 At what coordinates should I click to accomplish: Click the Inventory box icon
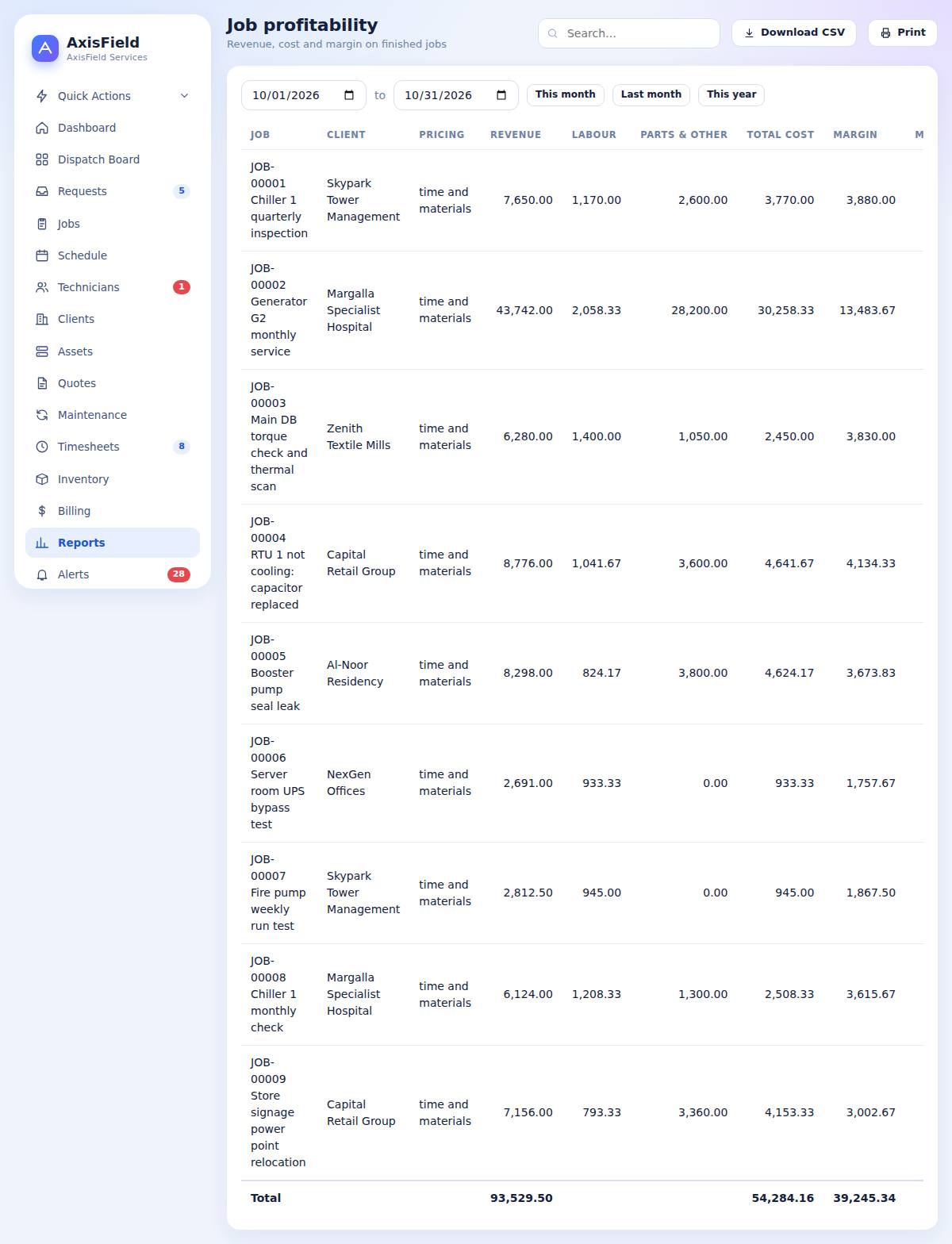(42, 479)
